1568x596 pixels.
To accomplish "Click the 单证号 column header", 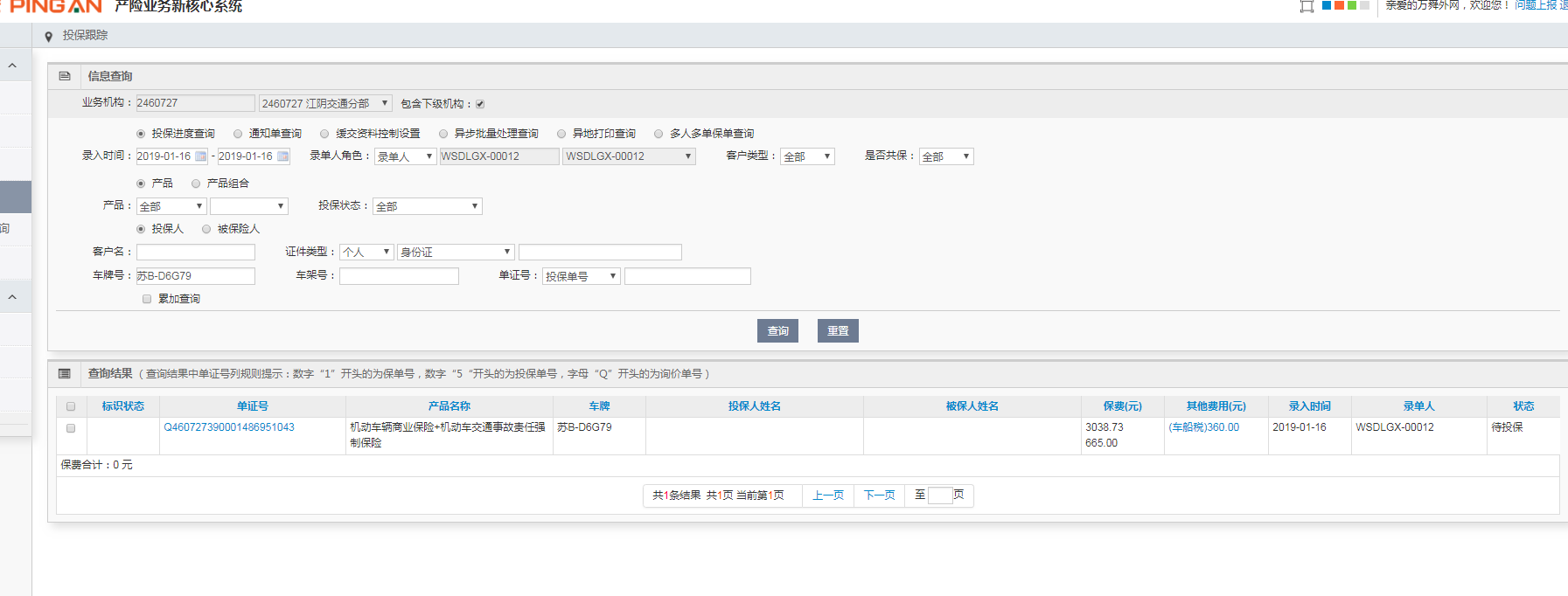I will pyautogui.click(x=253, y=406).
